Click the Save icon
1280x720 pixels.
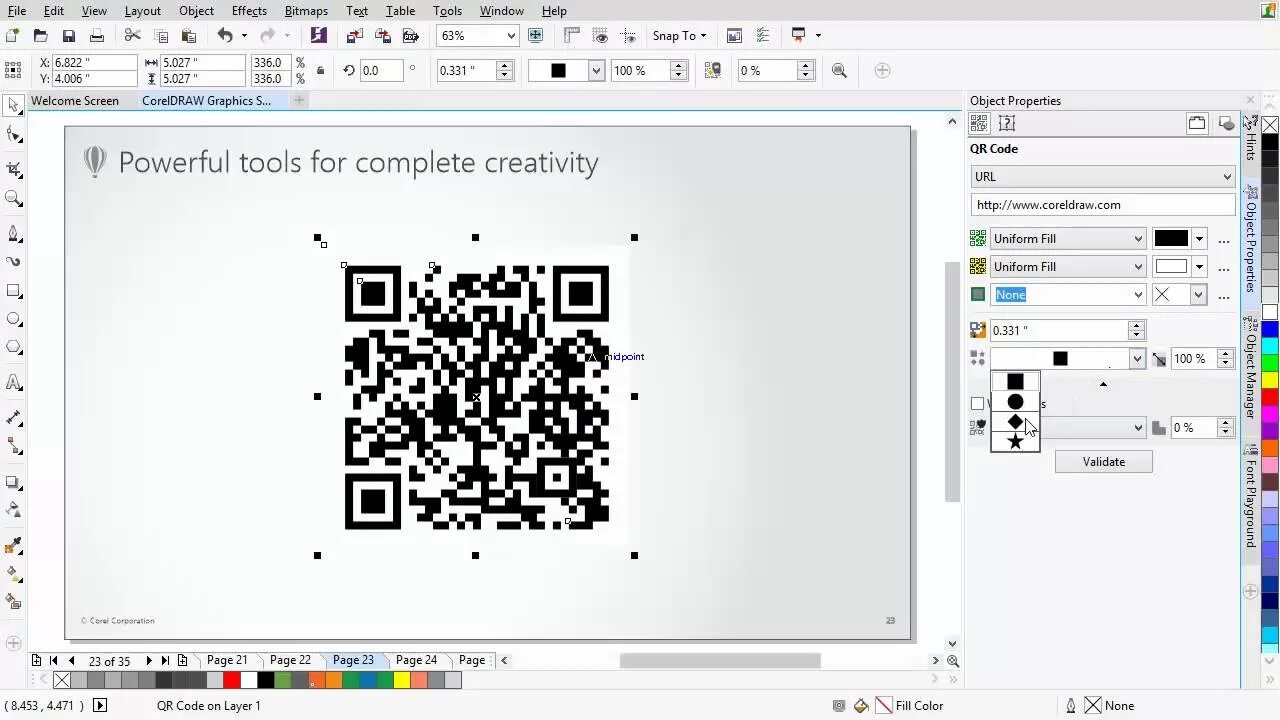pos(68,35)
